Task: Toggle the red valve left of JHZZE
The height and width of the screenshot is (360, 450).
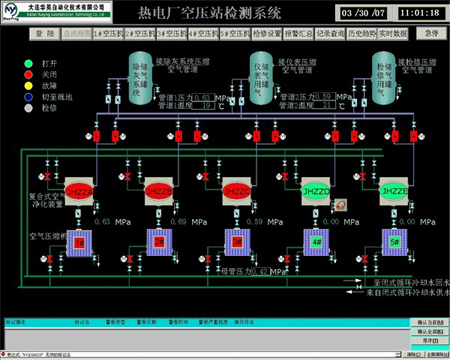Action: click(363, 176)
